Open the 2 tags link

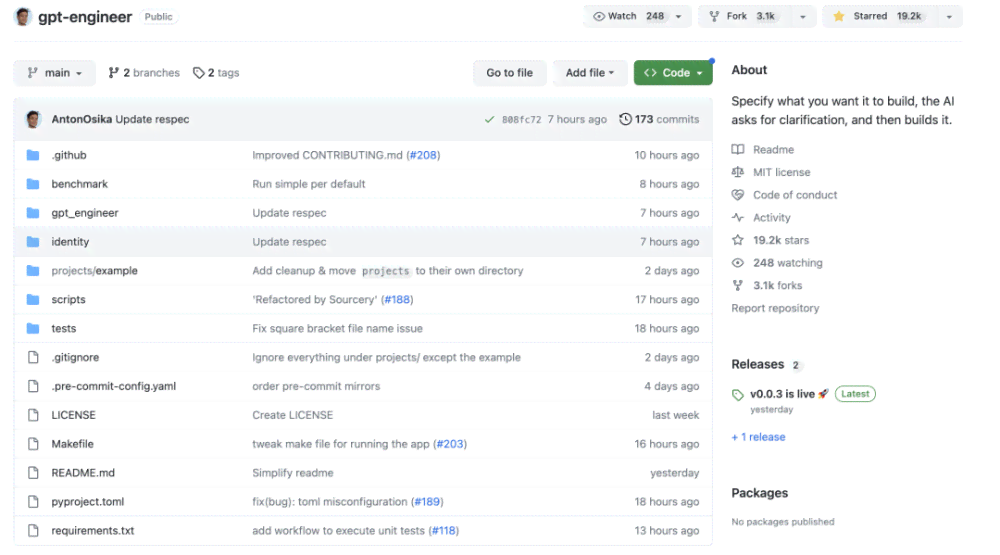pos(216,73)
